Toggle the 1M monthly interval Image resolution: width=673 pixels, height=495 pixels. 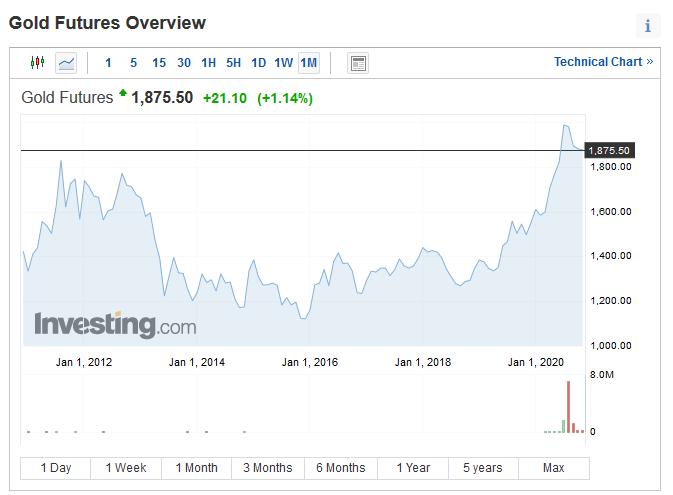(309, 63)
